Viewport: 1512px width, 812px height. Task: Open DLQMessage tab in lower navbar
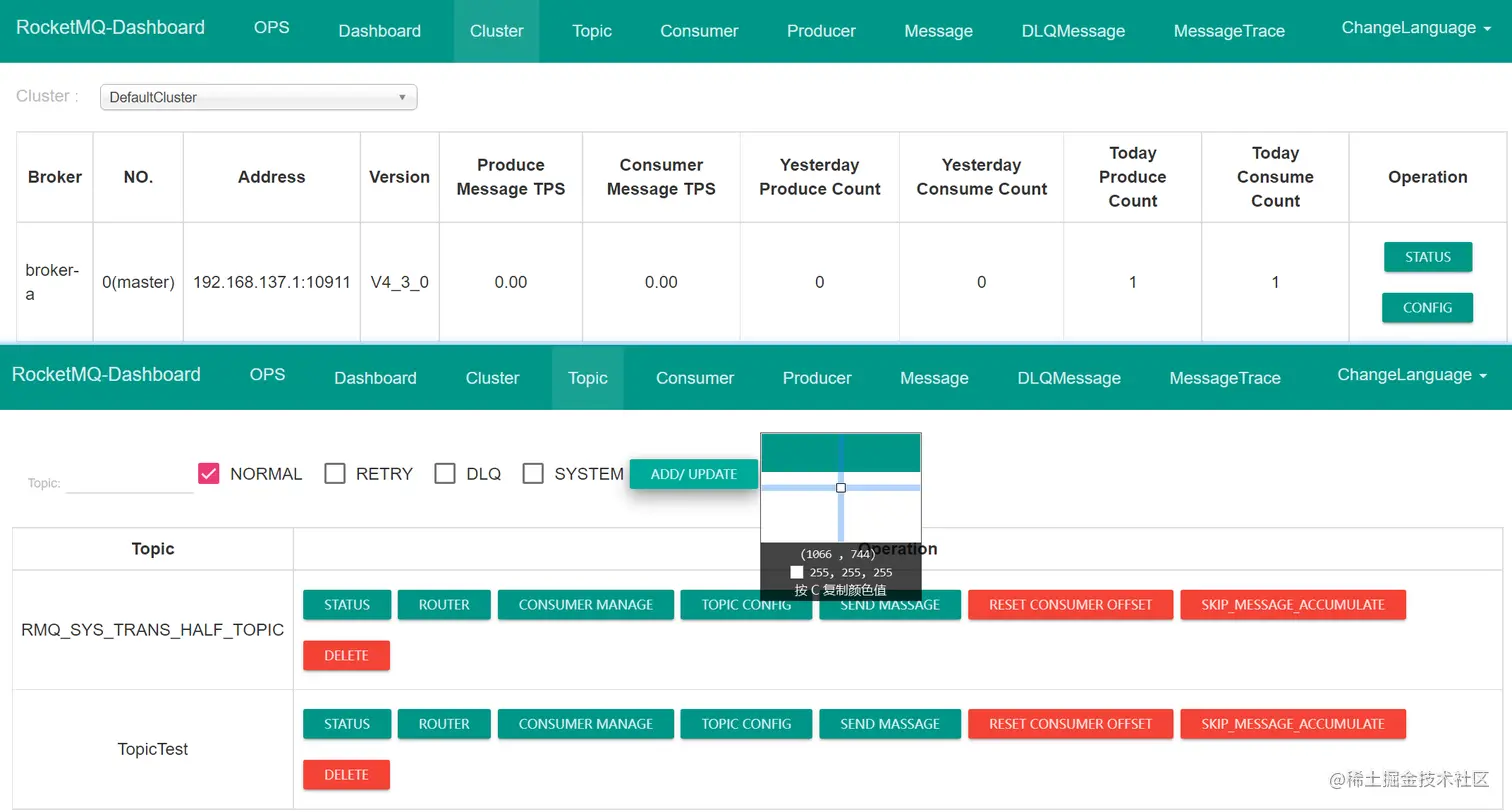pyautogui.click(x=1069, y=378)
